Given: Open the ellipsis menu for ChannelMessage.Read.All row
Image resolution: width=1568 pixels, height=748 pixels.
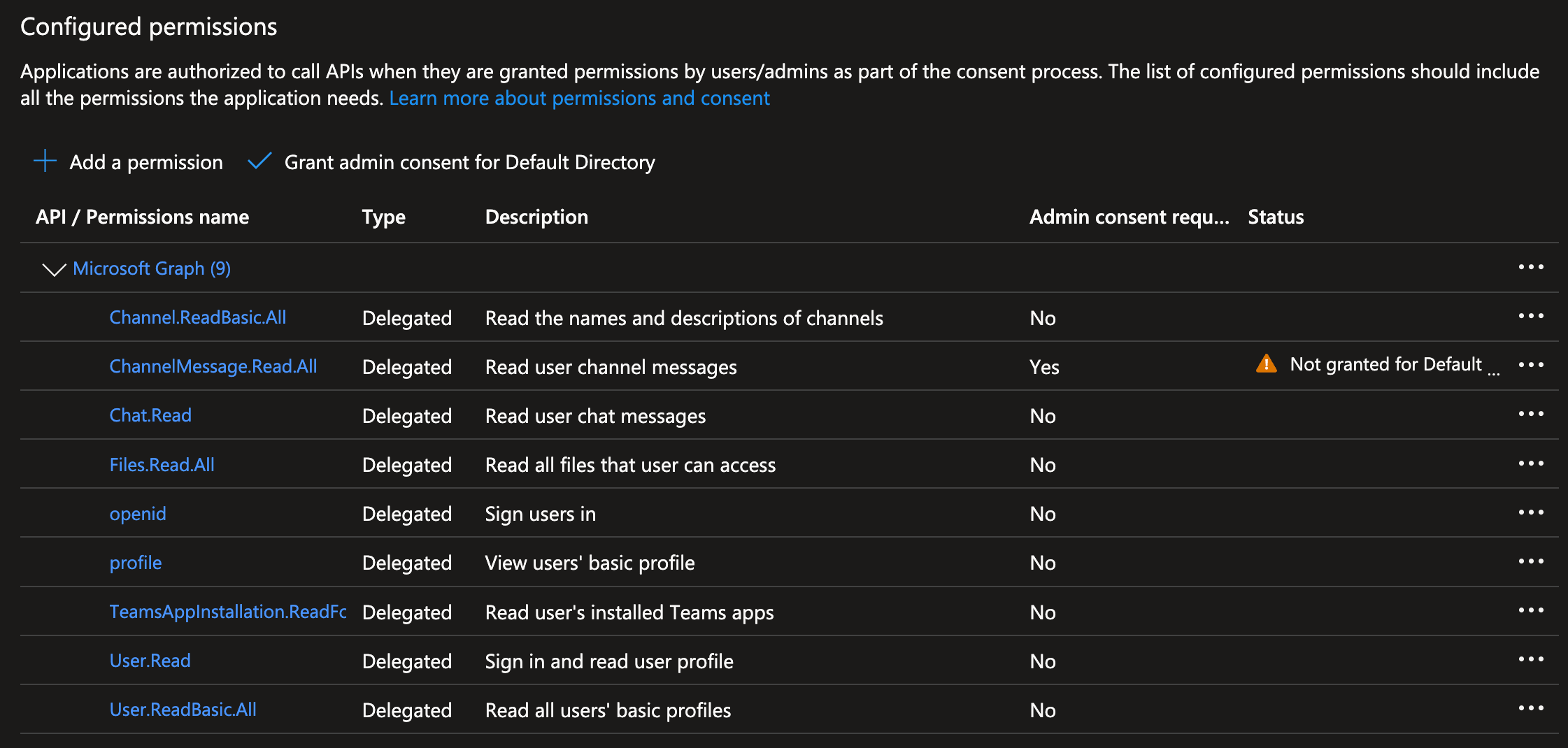Looking at the screenshot, I should click(x=1530, y=365).
